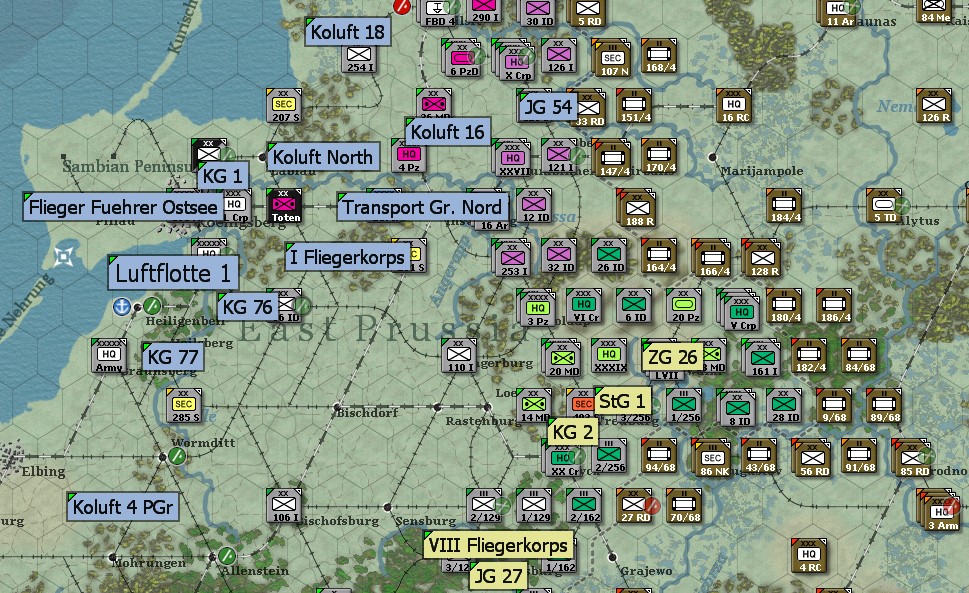Select the 56 RD Soviet rifle division
Screen dimensions: 969x593
point(812,458)
